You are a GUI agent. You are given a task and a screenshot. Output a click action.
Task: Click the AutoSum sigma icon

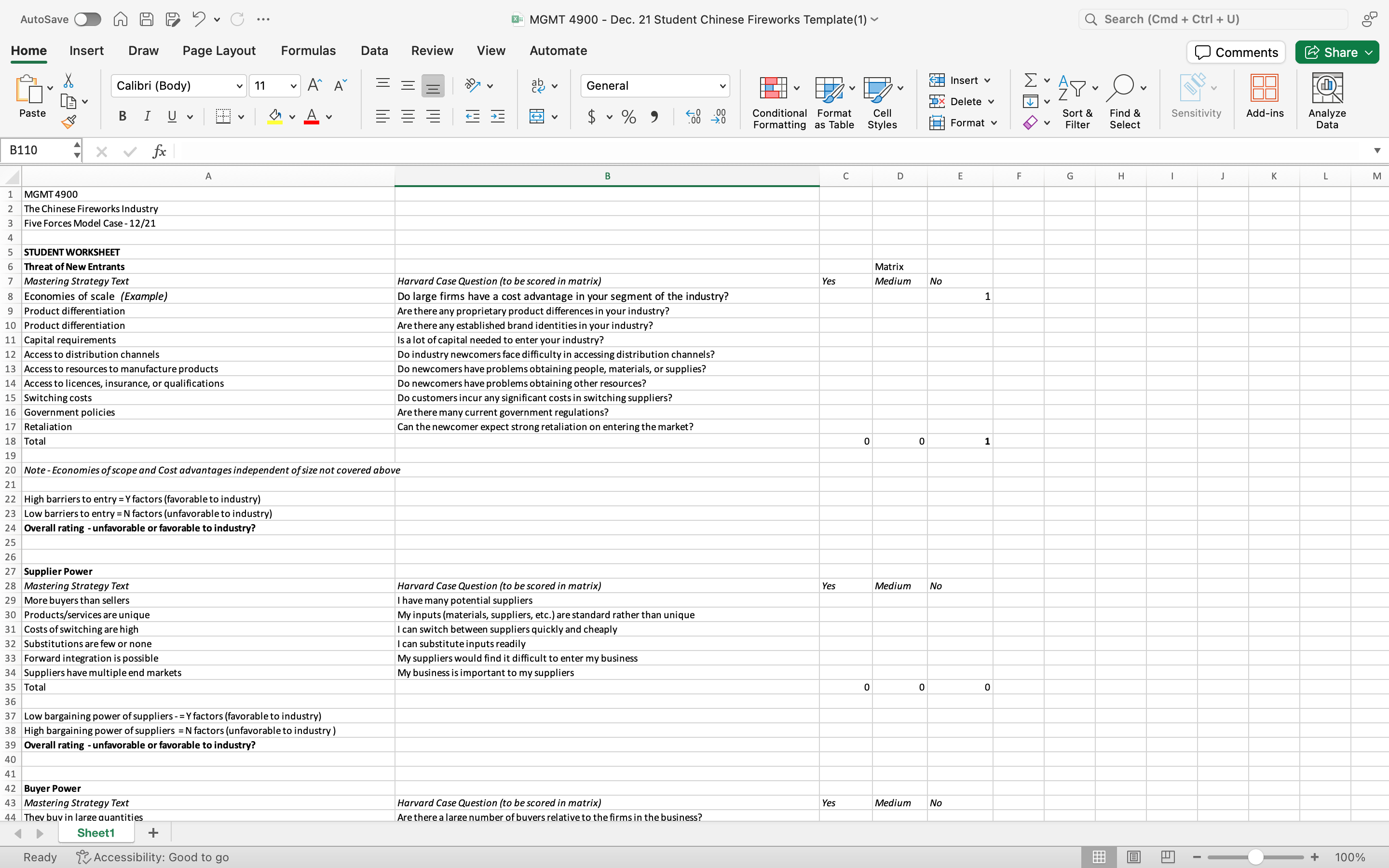click(1030, 80)
